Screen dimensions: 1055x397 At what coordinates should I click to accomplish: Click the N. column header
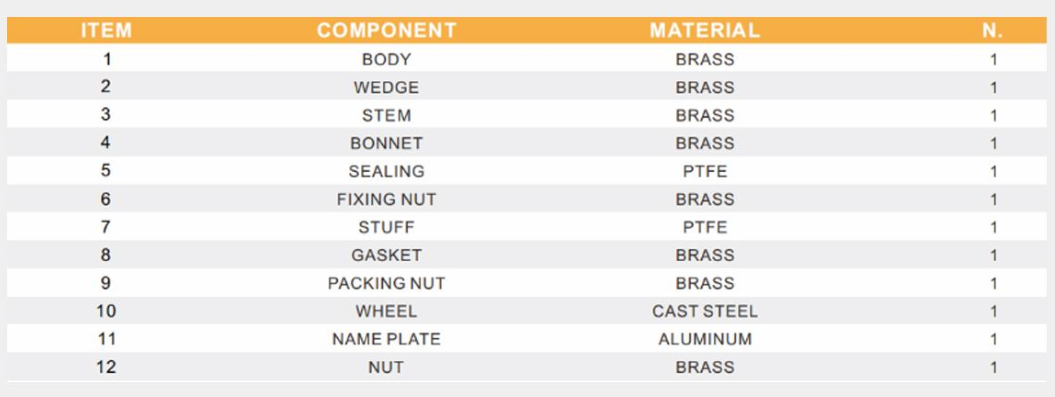(x=993, y=30)
